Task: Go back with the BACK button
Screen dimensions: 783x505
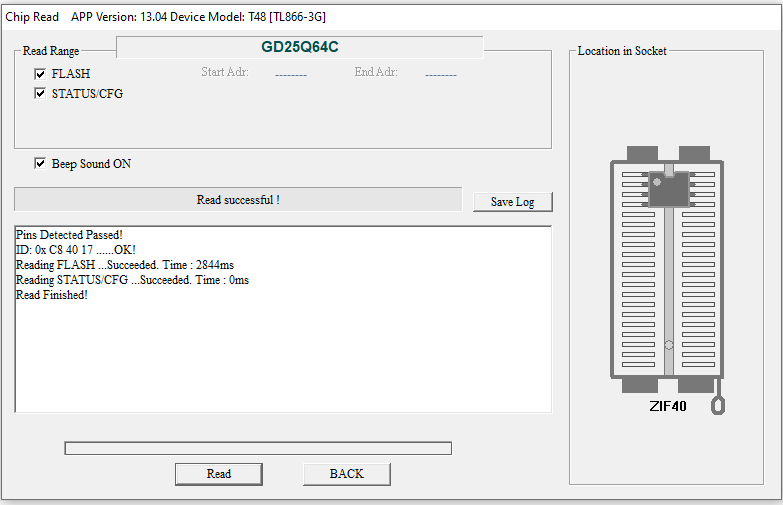Action: tap(346, 474)
